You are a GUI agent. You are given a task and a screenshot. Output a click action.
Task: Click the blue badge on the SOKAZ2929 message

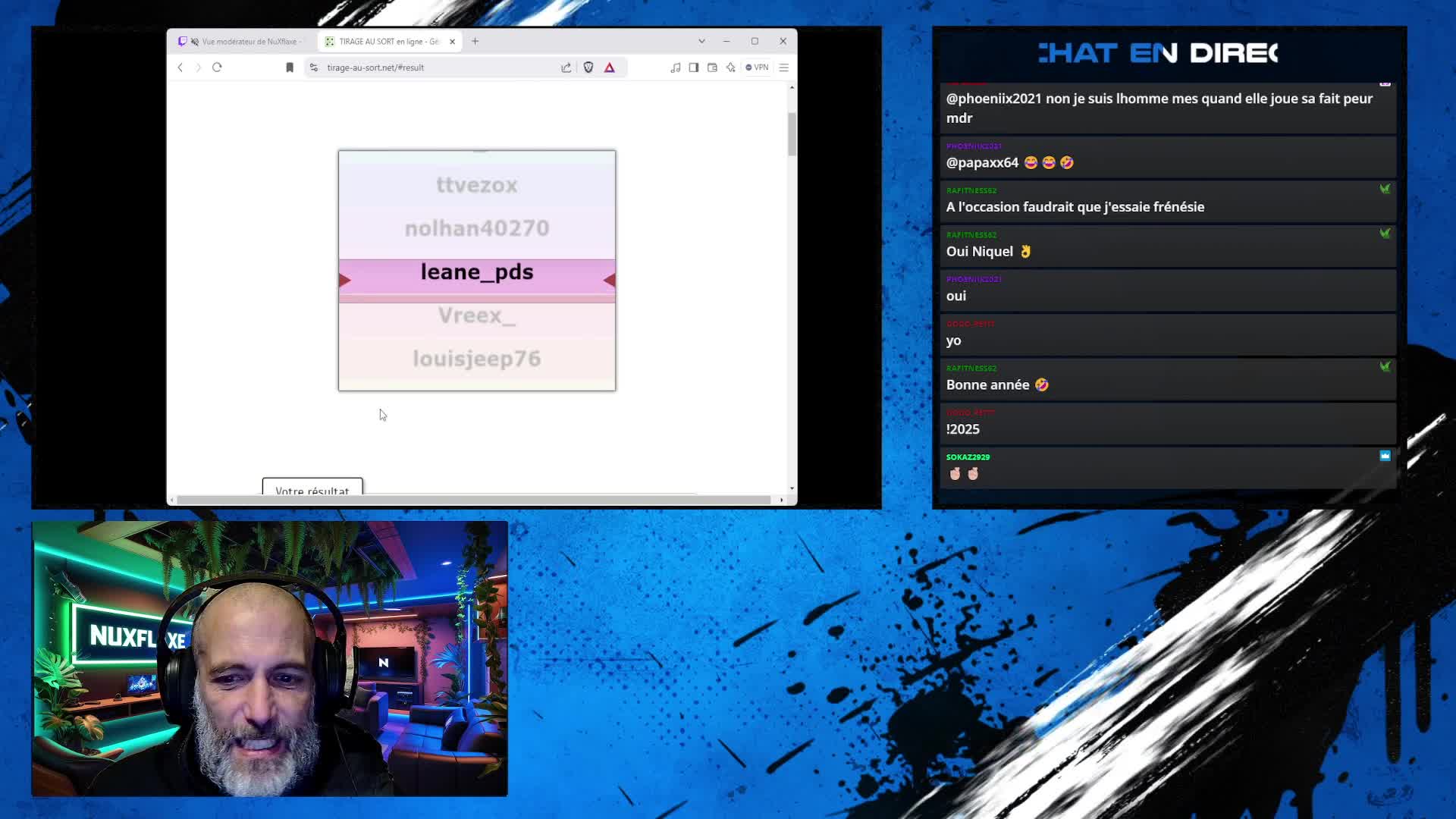pyautogui.click(x=1385, y=456)
